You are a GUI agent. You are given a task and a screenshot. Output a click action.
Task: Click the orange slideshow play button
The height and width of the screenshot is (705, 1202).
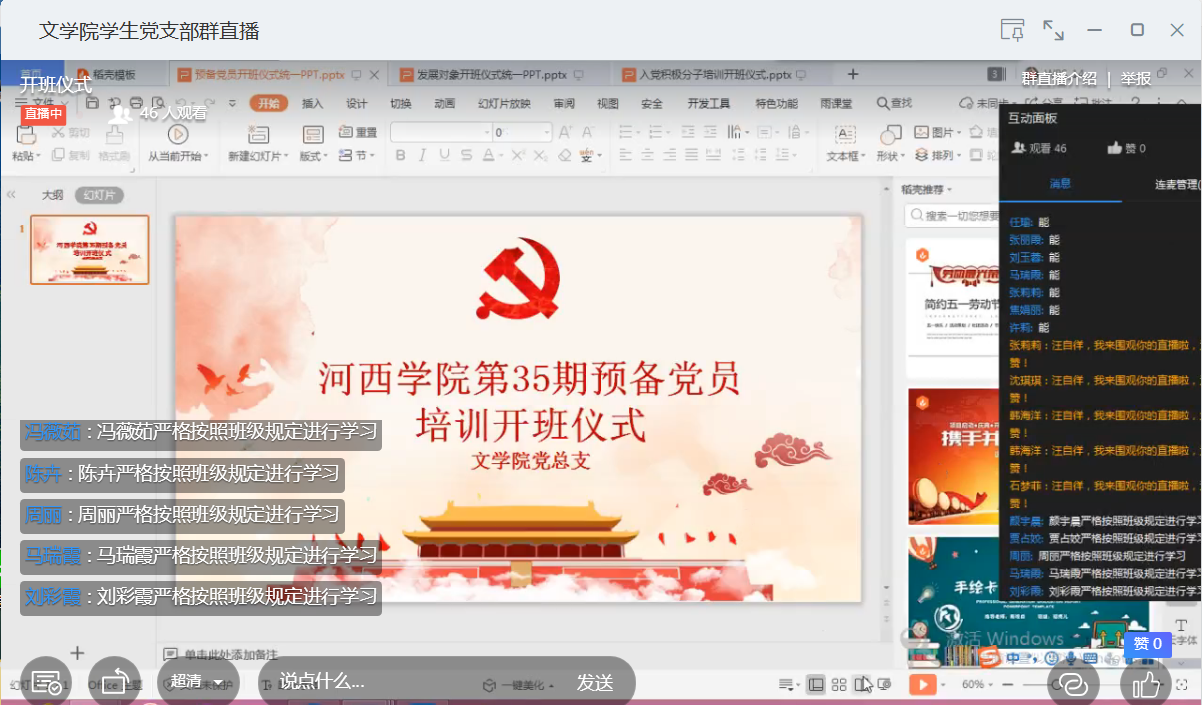pyautogui.click(x=922, y=684)
